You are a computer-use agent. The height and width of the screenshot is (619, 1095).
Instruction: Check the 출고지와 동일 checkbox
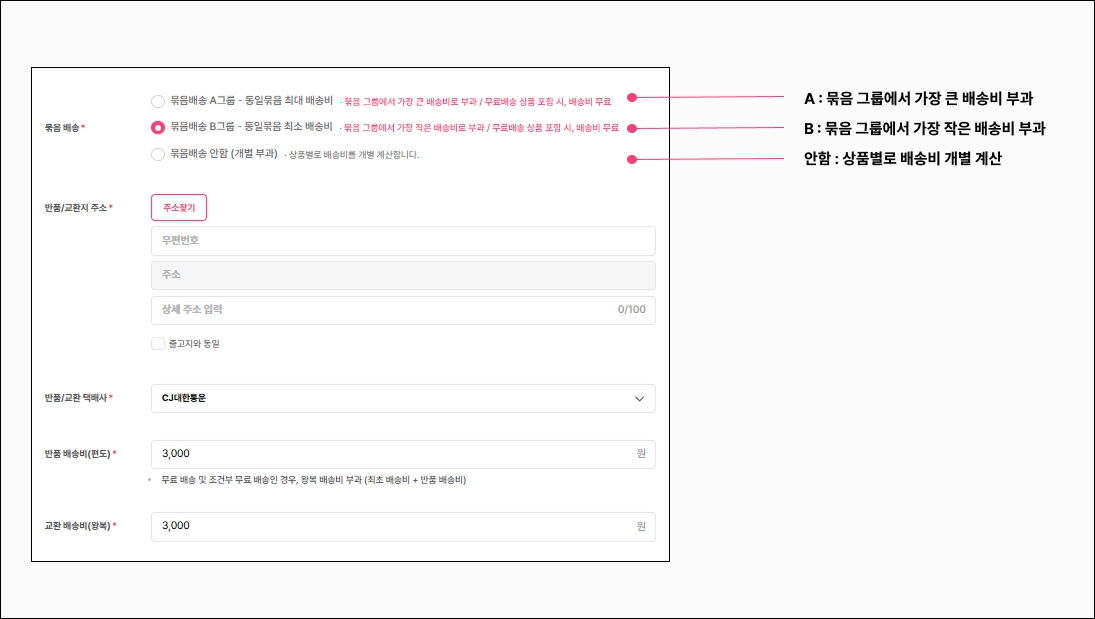coord(158,343)
